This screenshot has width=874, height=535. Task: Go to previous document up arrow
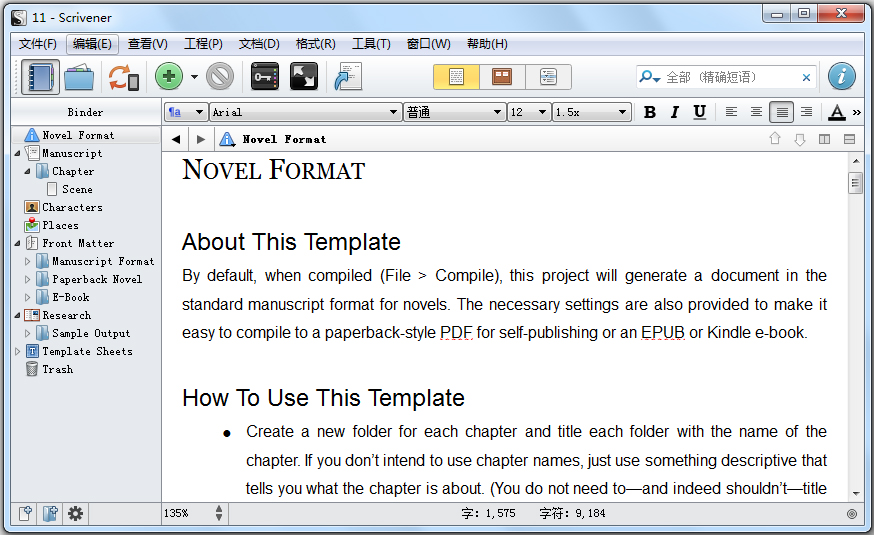point(775,139)
